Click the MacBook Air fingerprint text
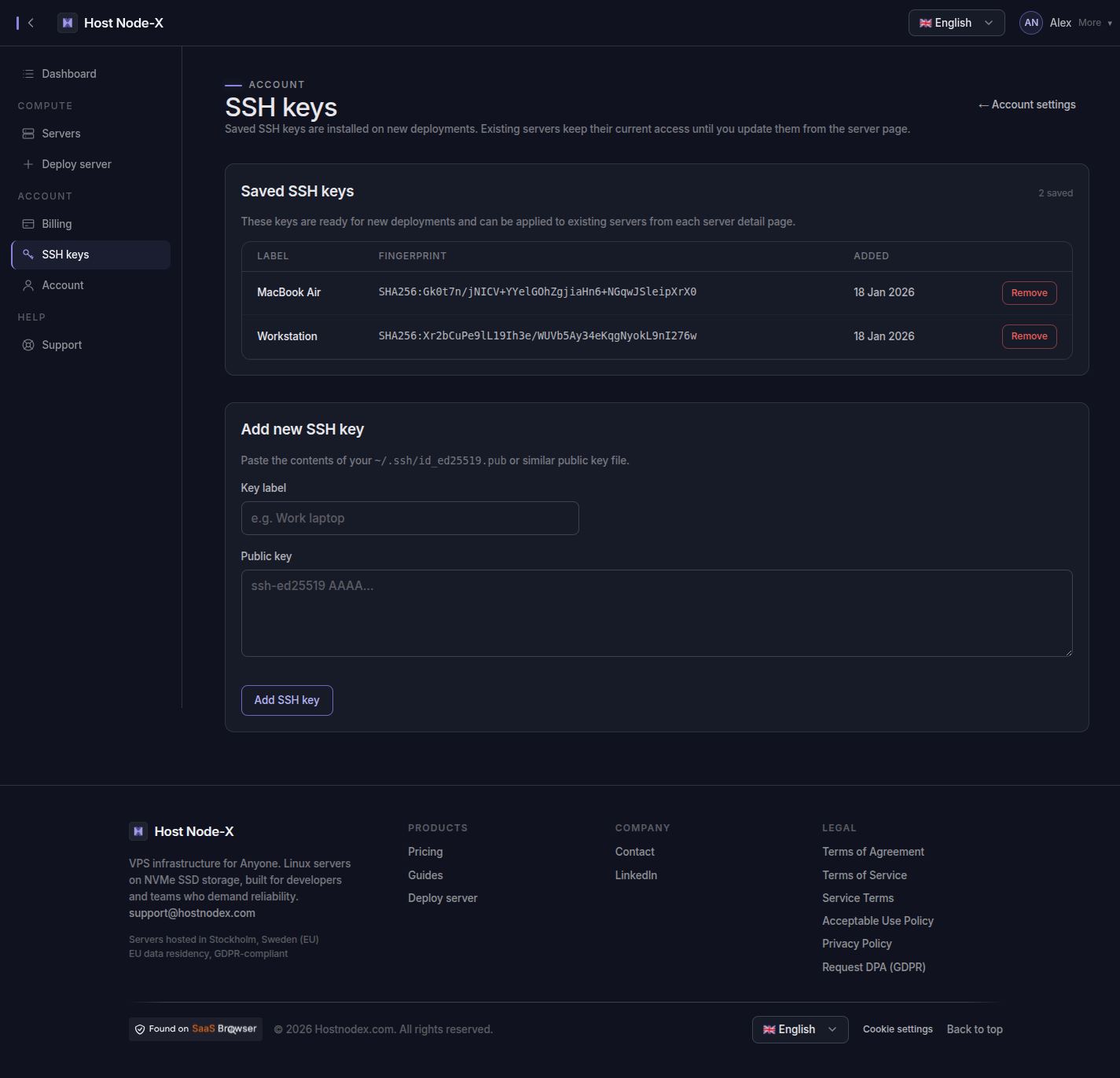1120x1078 pixels. coord(538,292)
